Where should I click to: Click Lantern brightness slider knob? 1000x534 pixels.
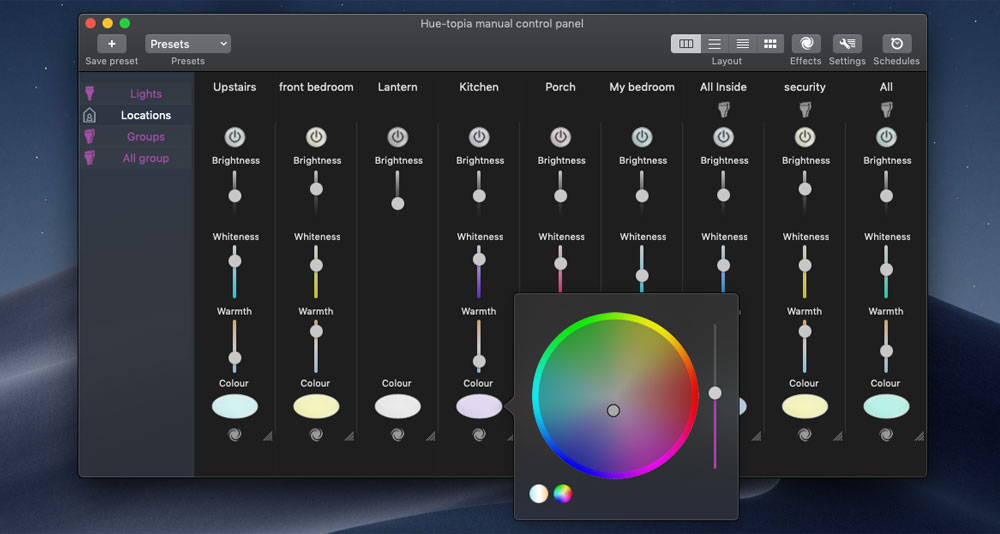click(x=397, y=204)
